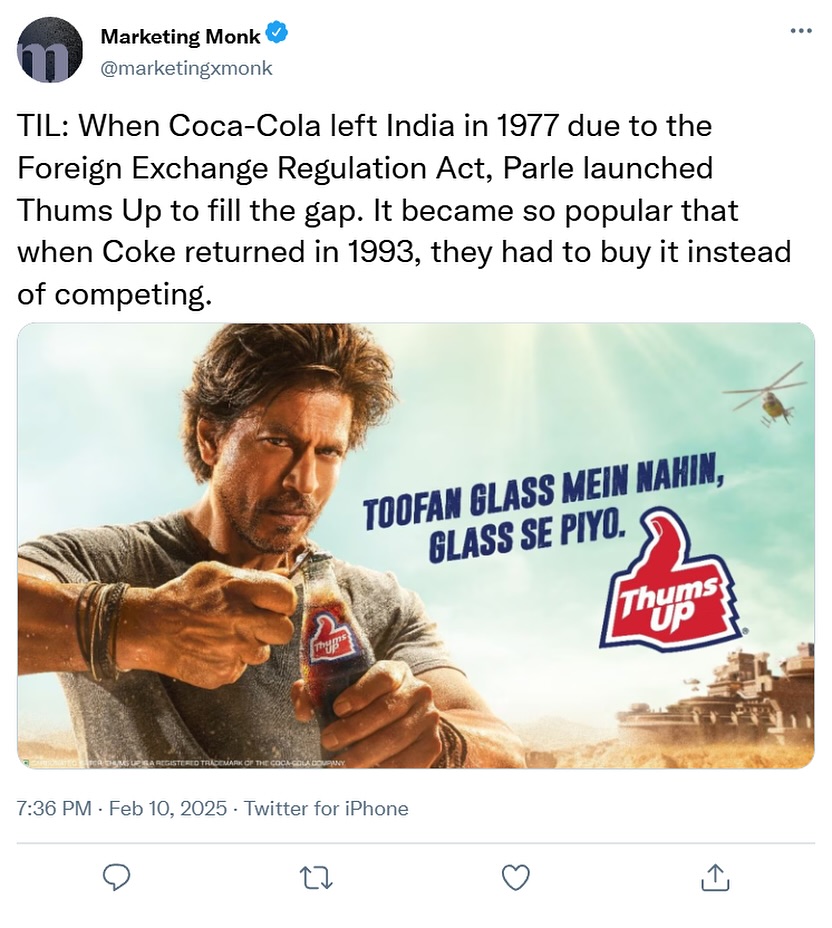Viewport: 832px width, 928px height.
Task: Click the blue verified badge
Action: tap(277, 35)
